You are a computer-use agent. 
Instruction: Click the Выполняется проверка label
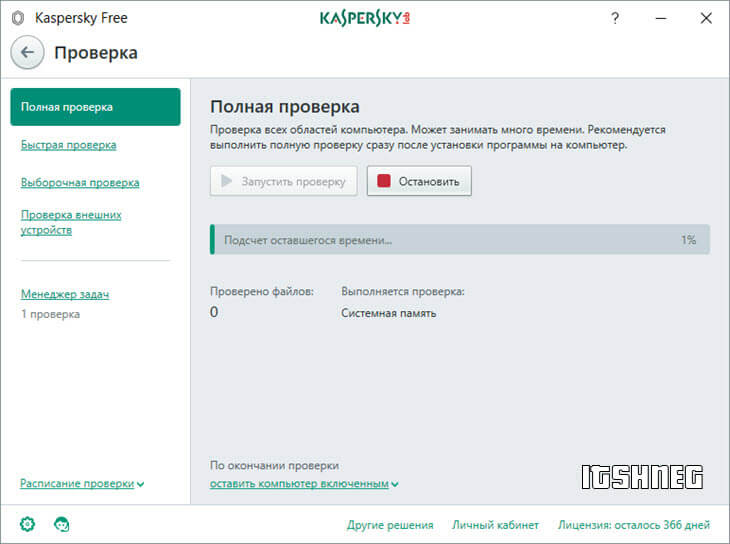pyautogui.click(x=403, y=292)
